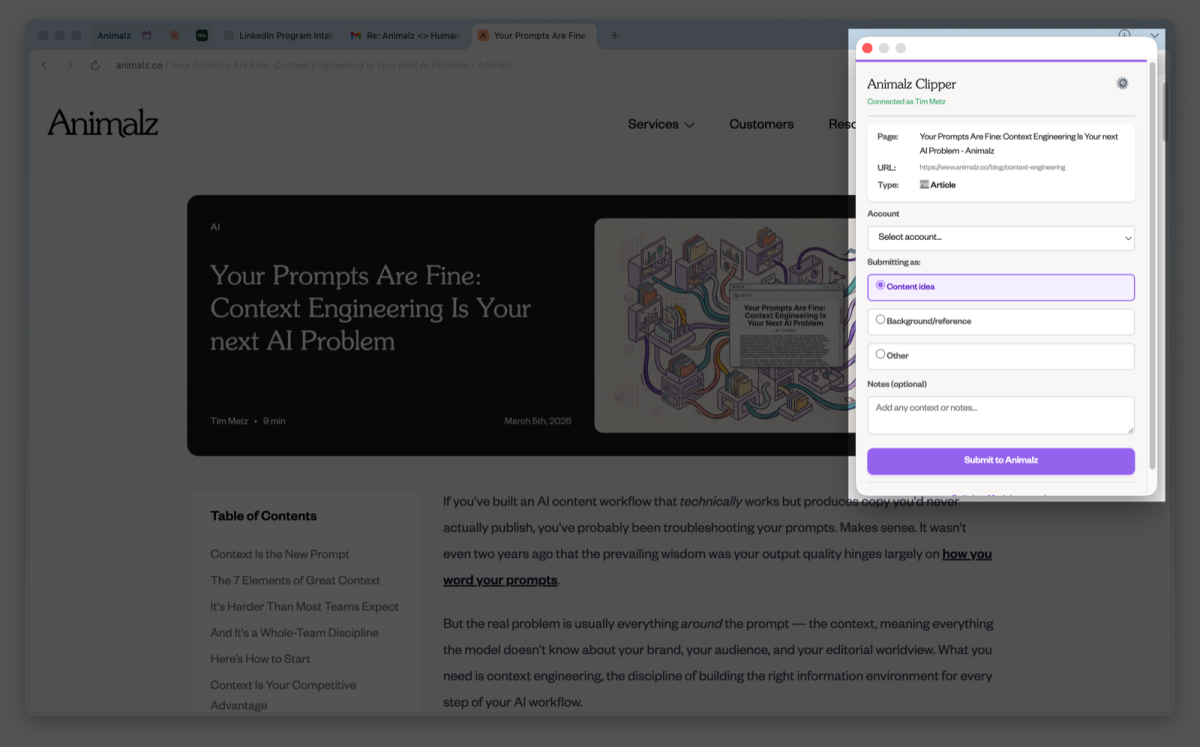Open Animalz Clipper settings gear

(1122, 84)
